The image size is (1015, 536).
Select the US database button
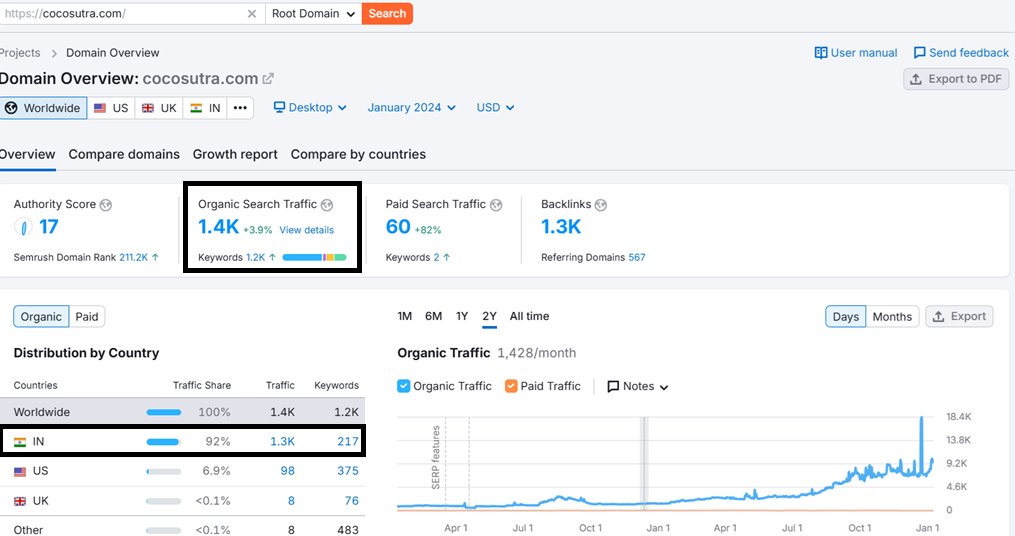pyautogui.click(x=111, y=108)
